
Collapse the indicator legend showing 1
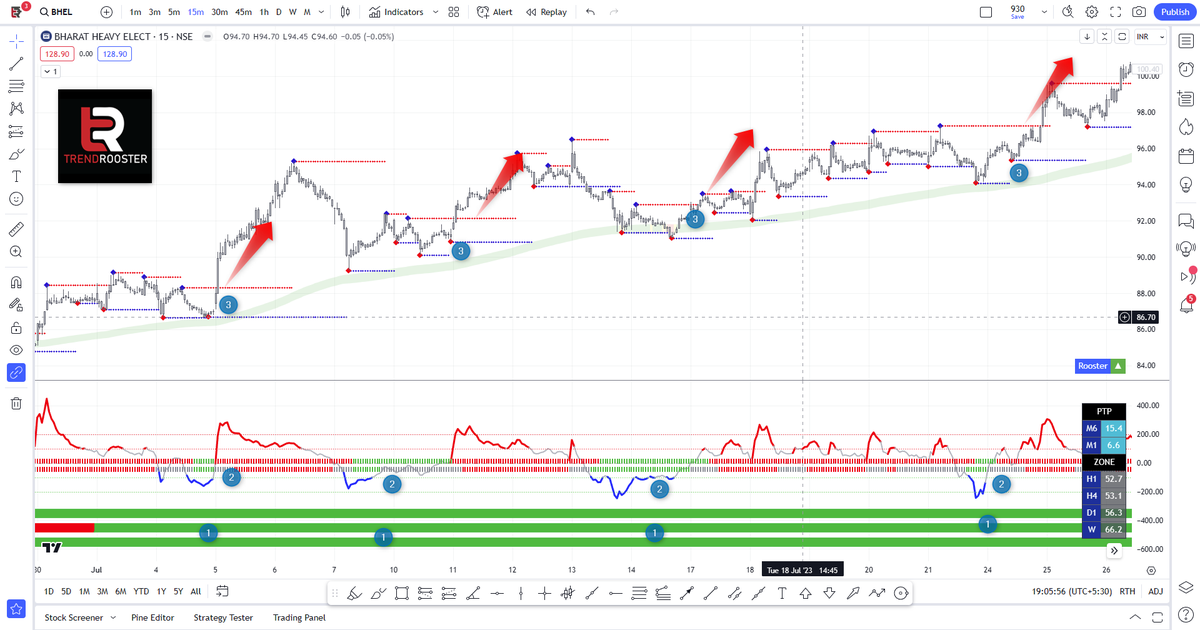50,72
